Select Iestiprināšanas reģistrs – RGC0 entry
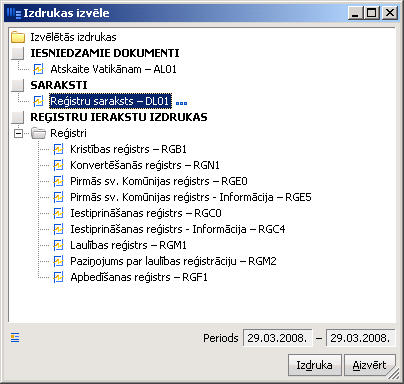Viewport: 404px width, 384px height. [x=146, y=213]
